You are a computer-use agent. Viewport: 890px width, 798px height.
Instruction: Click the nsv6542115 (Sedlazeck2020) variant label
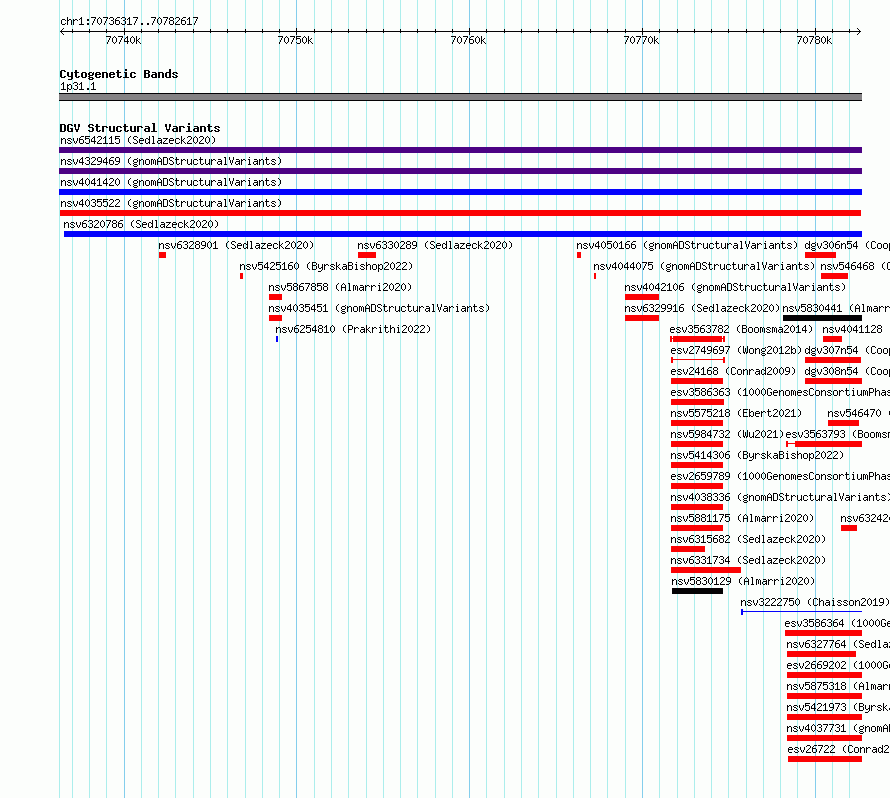click(x=138, y=140)
